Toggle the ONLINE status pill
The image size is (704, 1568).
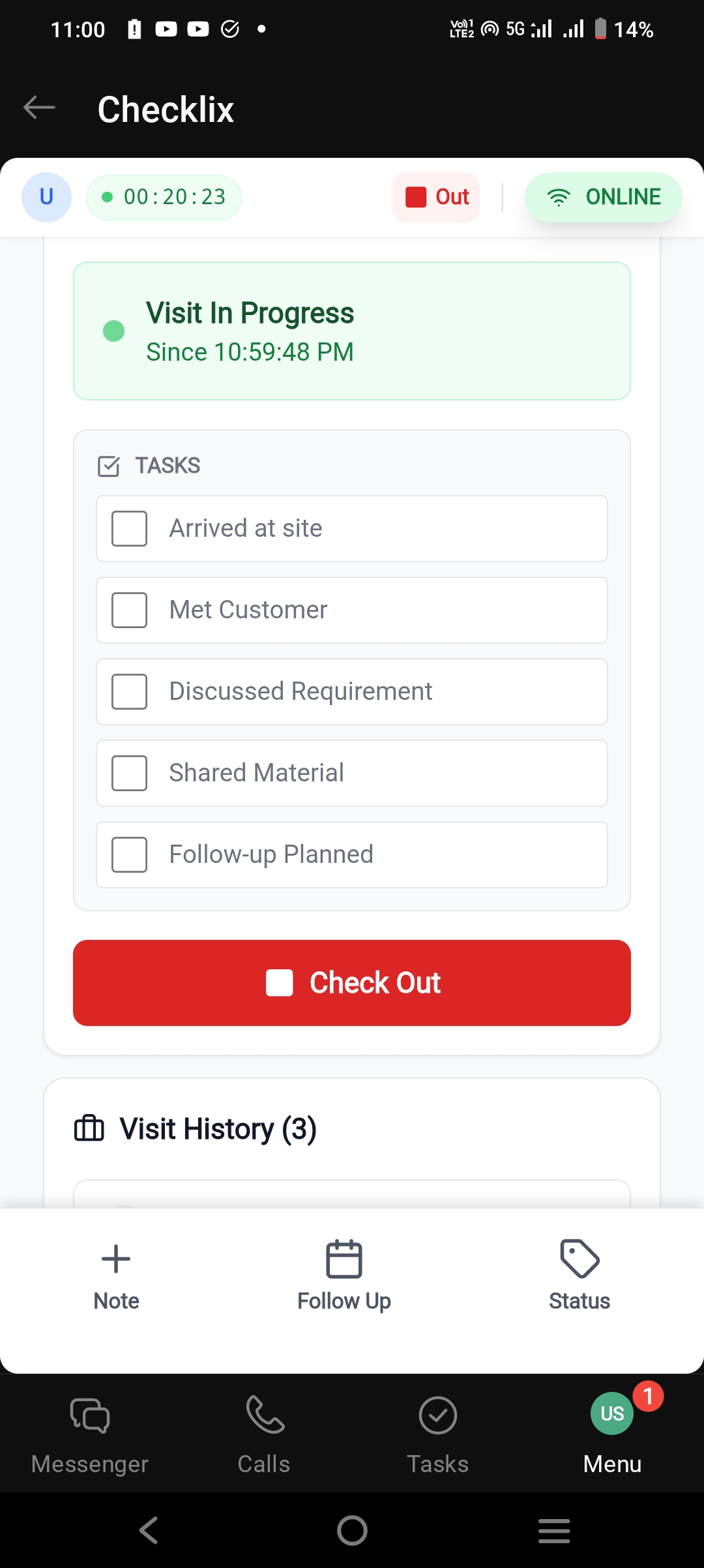[x=603, y=197]
